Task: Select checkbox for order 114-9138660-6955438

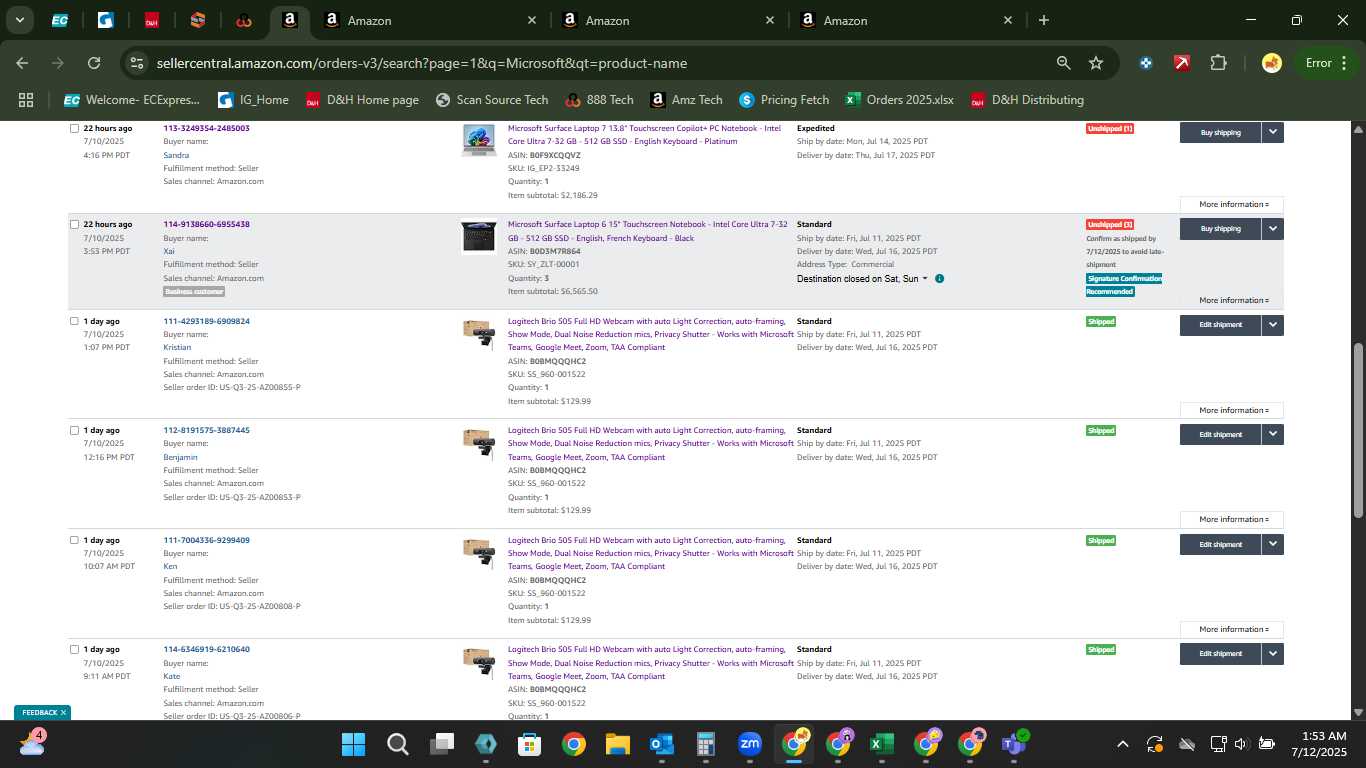Action: click(74, 224)
